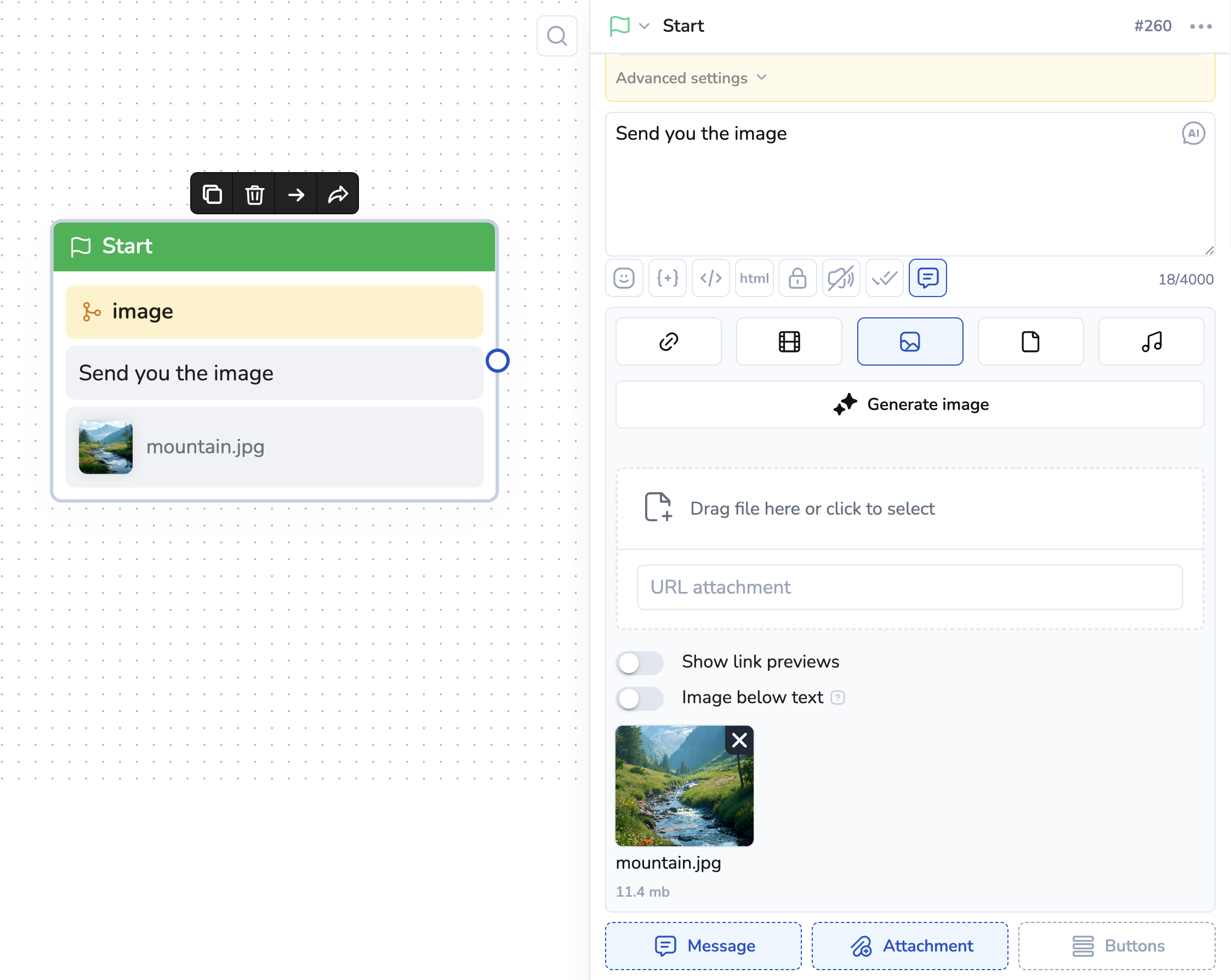Click the duplicate block icon
Viewport: 1231px width, 980px height.
point(212,194)
